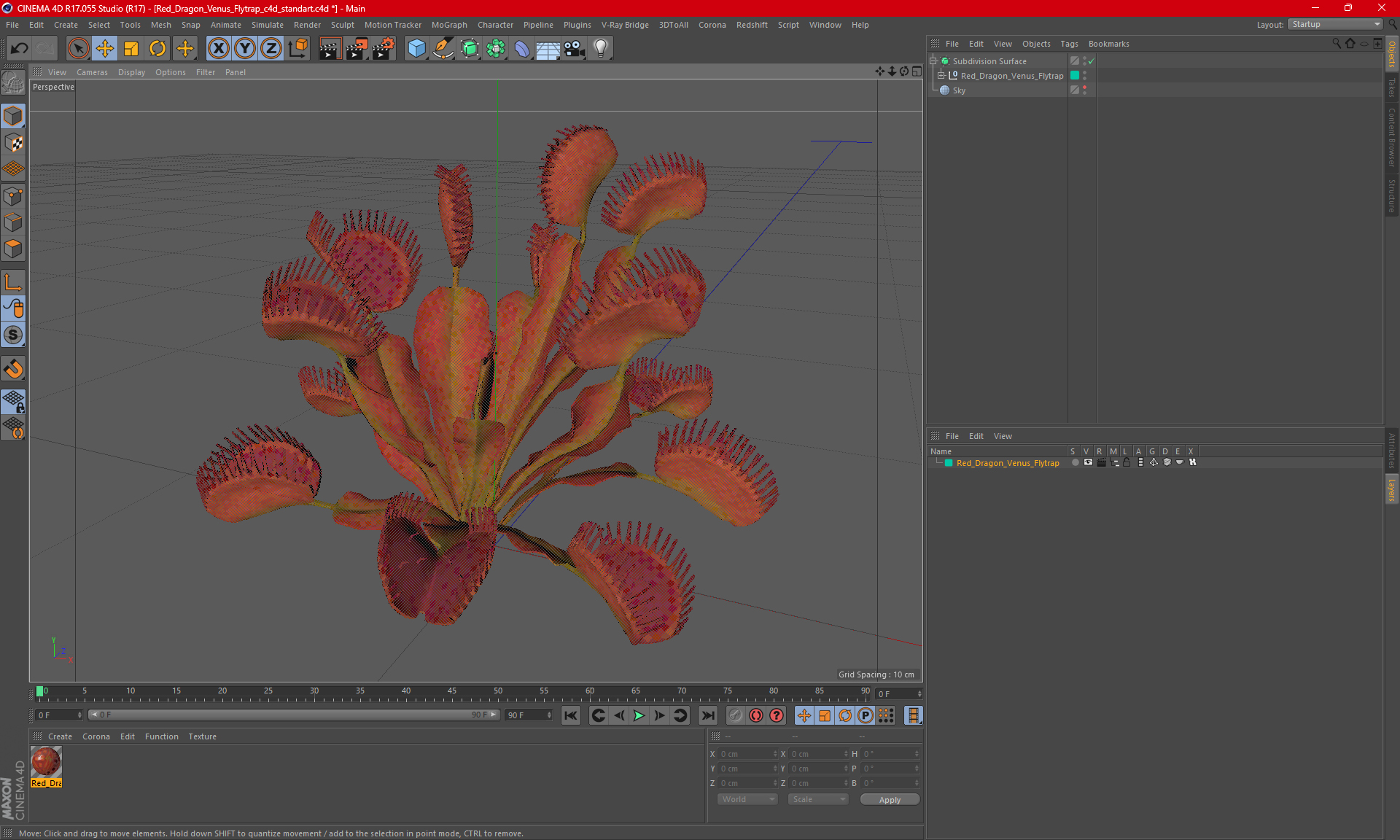Open the MoGraph menu
This screenshot has width=1400, height=840.
tap(448, 25)
